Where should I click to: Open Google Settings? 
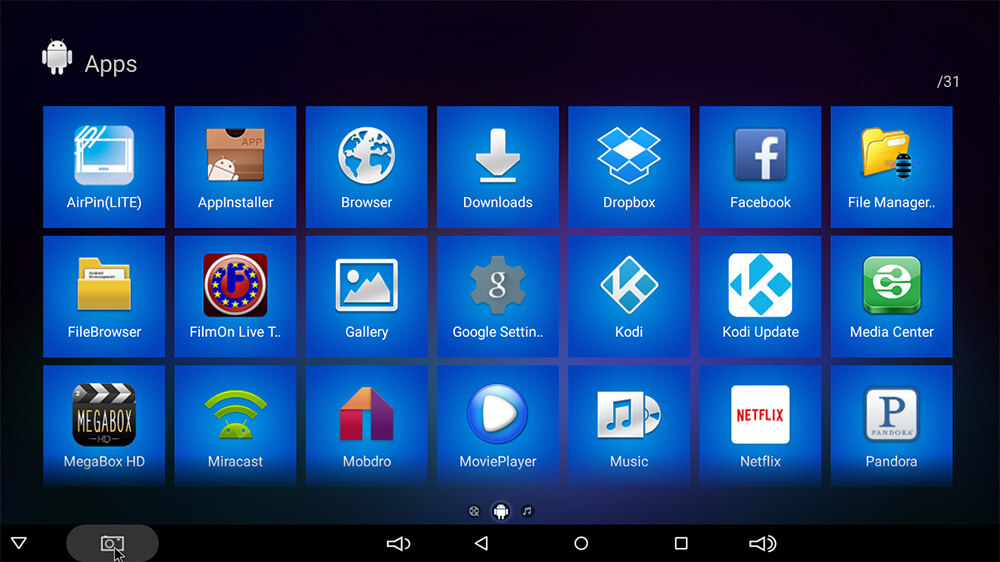pyautogui.click(x=498, y=297)
